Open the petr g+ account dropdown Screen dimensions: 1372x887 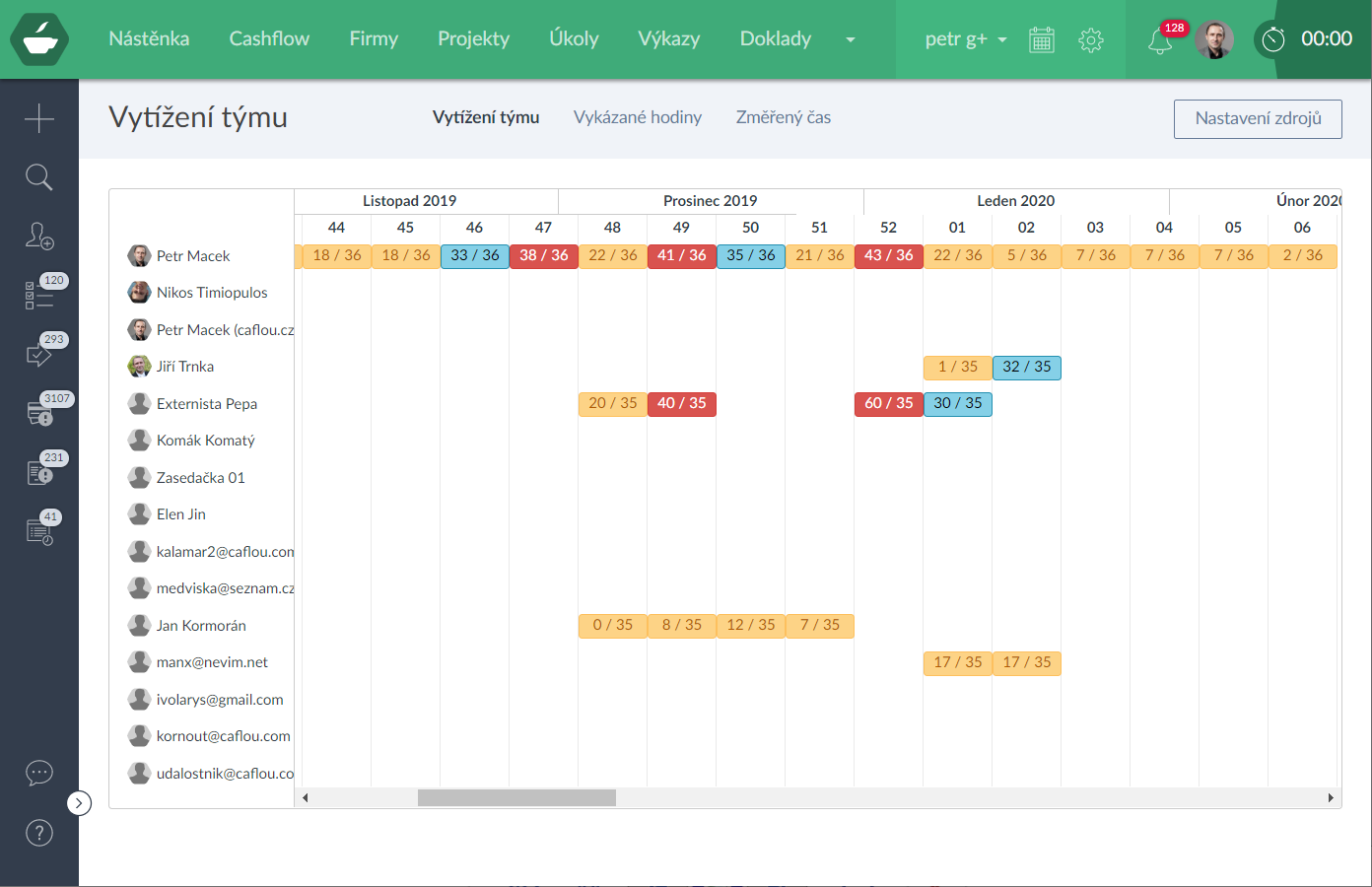pos(965,39)
